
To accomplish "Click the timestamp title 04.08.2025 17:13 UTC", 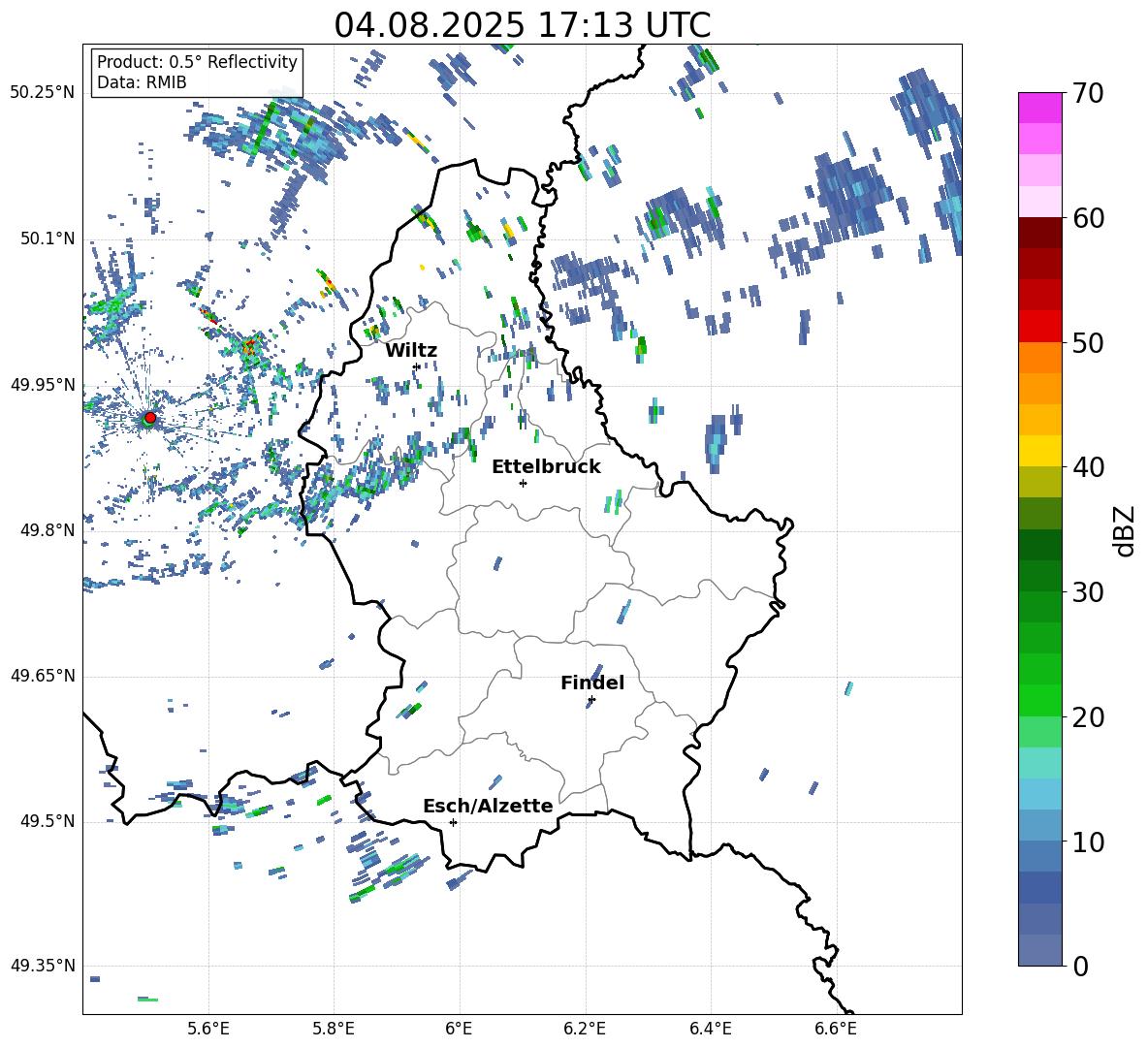I will [x=522, y=25].
